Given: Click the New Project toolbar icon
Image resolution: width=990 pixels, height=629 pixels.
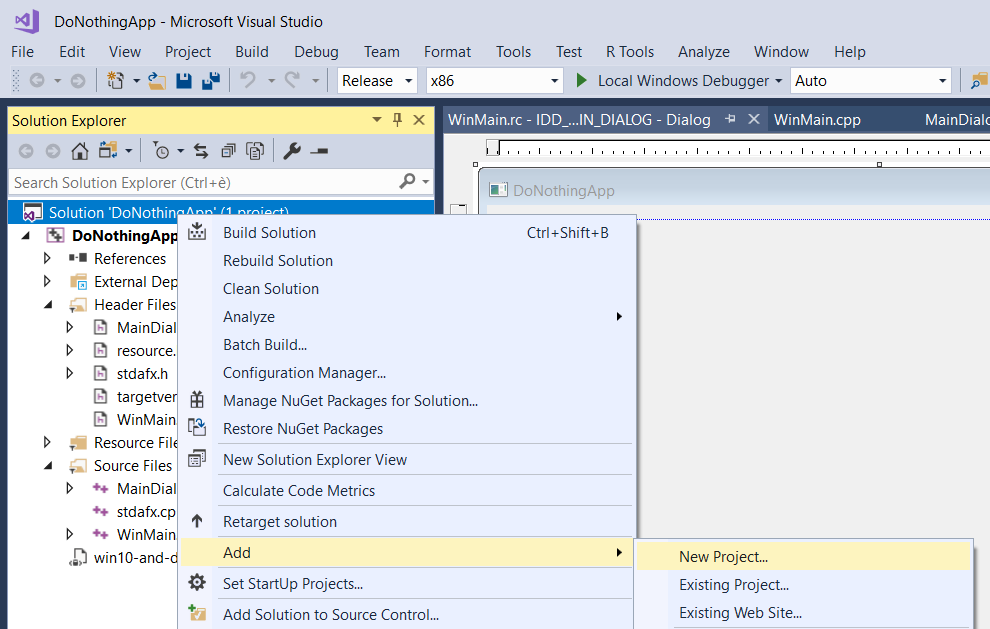Looking at the screenshot, I should coord(116,81).
